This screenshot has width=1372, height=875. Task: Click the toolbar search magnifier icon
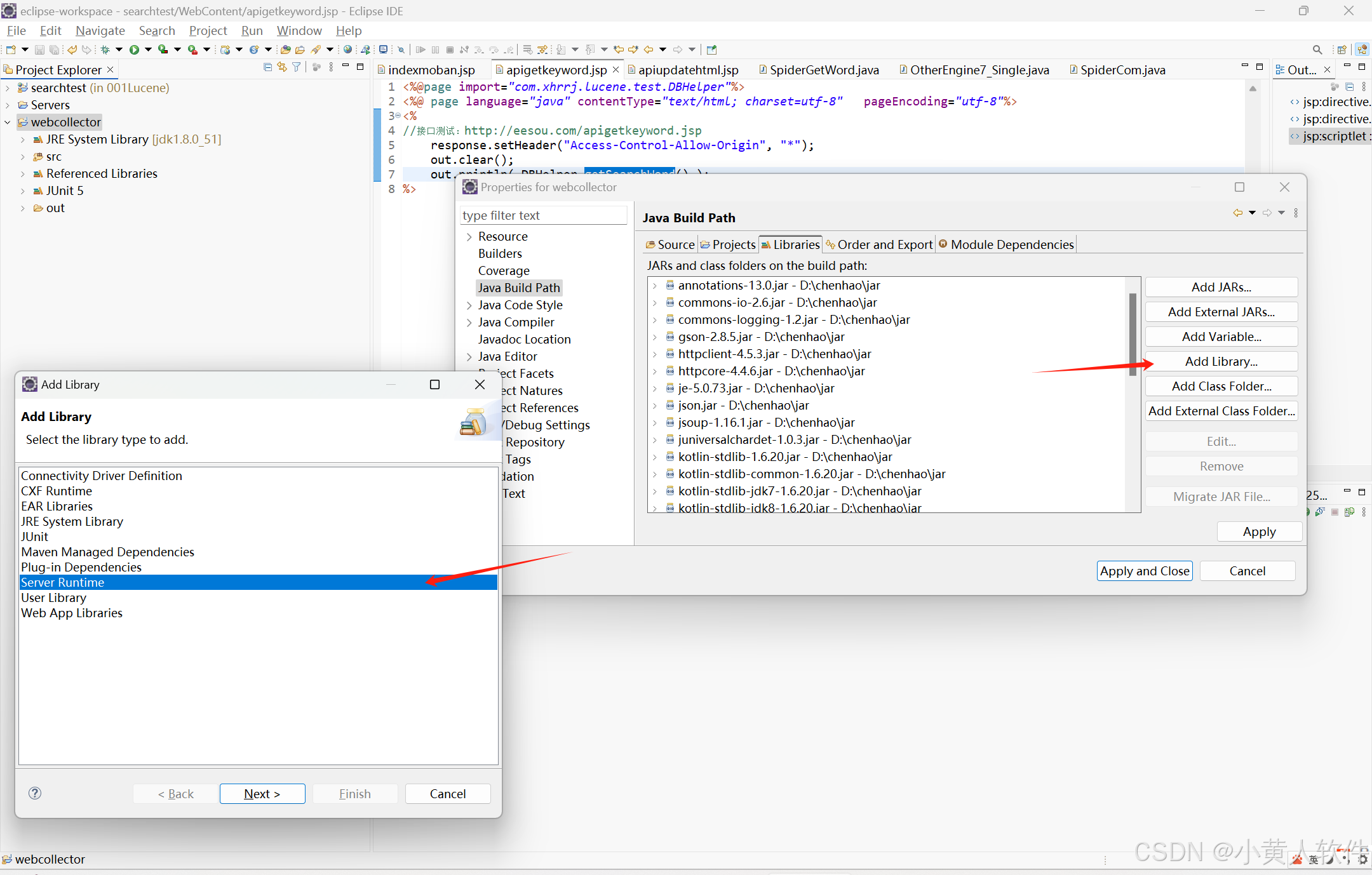[x=1317, y=50]
